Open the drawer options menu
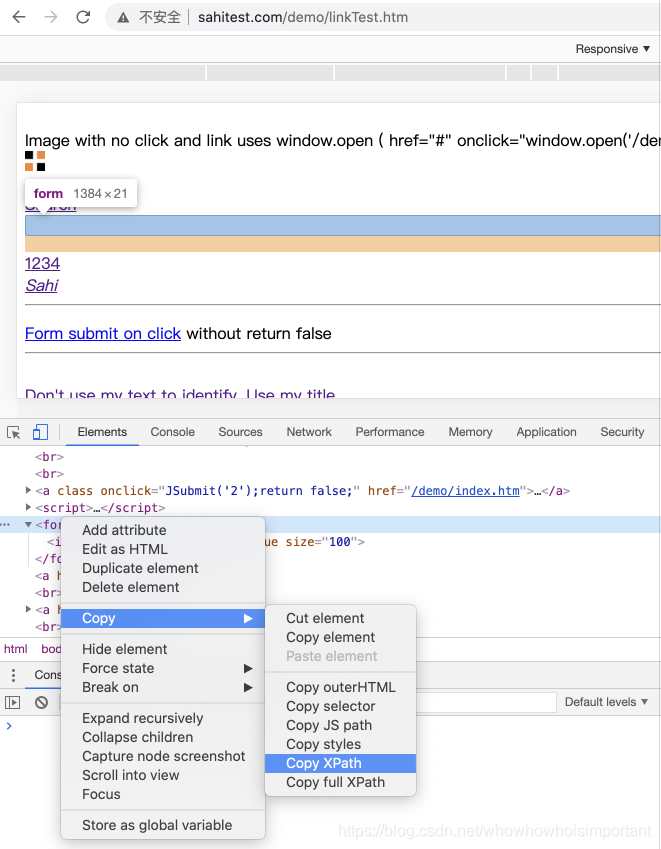This screenshot has height=849, width=661. pyautogui.click(x=13, y=675)
